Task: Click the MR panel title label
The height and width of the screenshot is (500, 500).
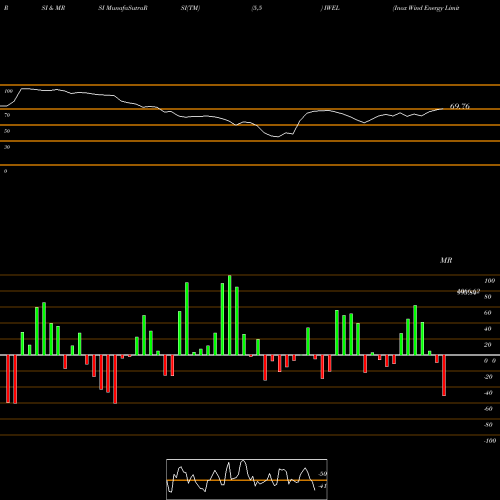Action: (x=446, y=260)
